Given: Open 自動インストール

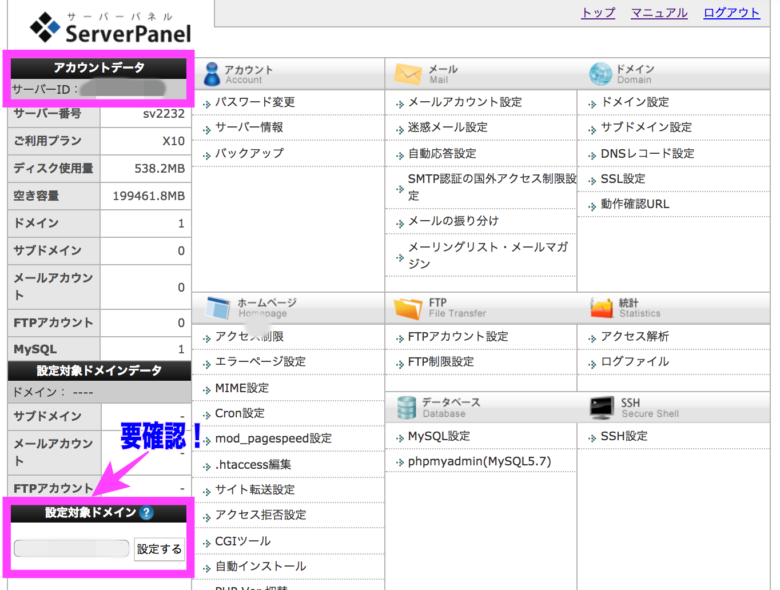Looking at the screenshot, I should point(260,566).
